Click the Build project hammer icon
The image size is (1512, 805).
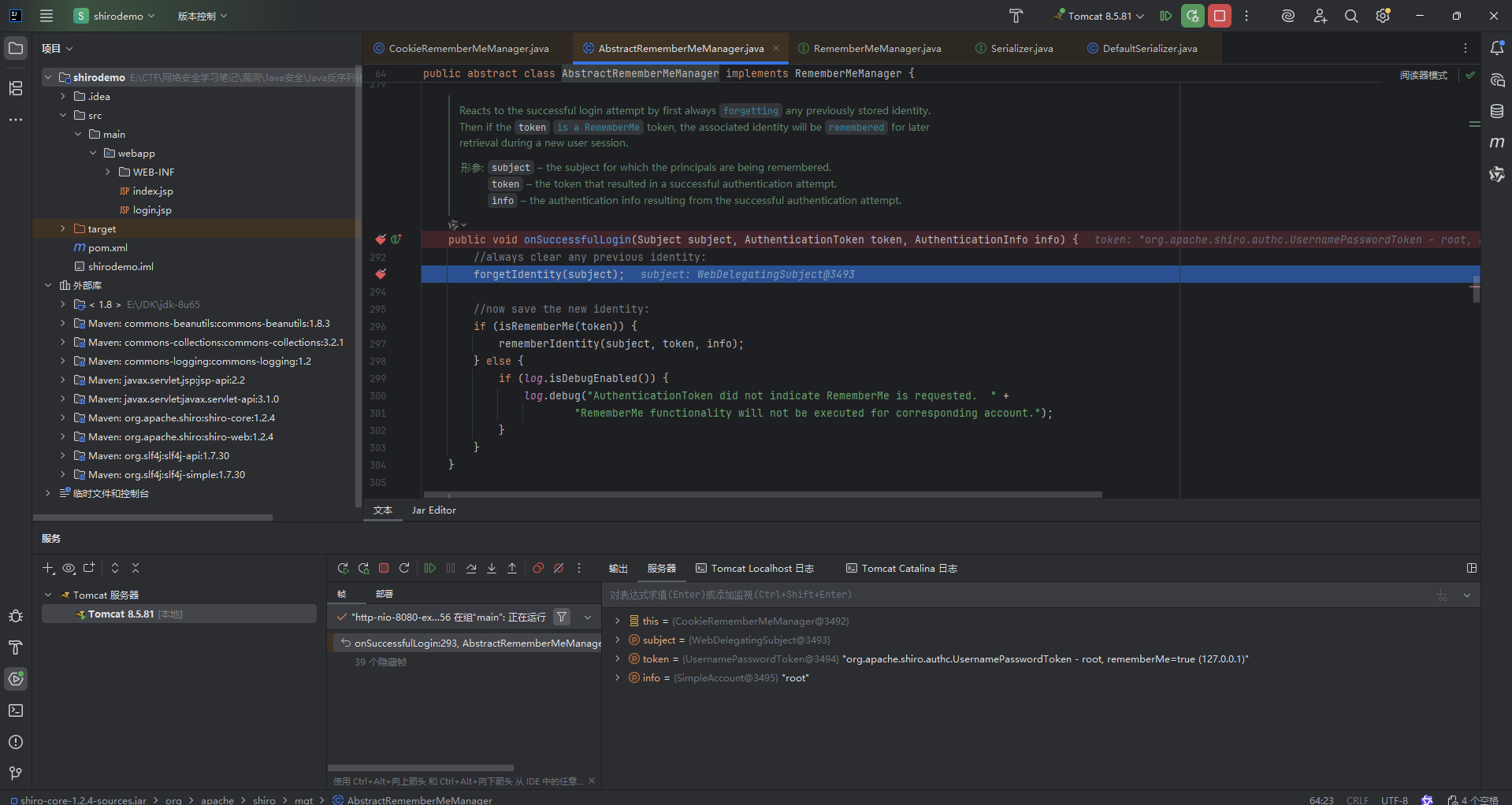pyautogui.click(x=1016, y=16)
